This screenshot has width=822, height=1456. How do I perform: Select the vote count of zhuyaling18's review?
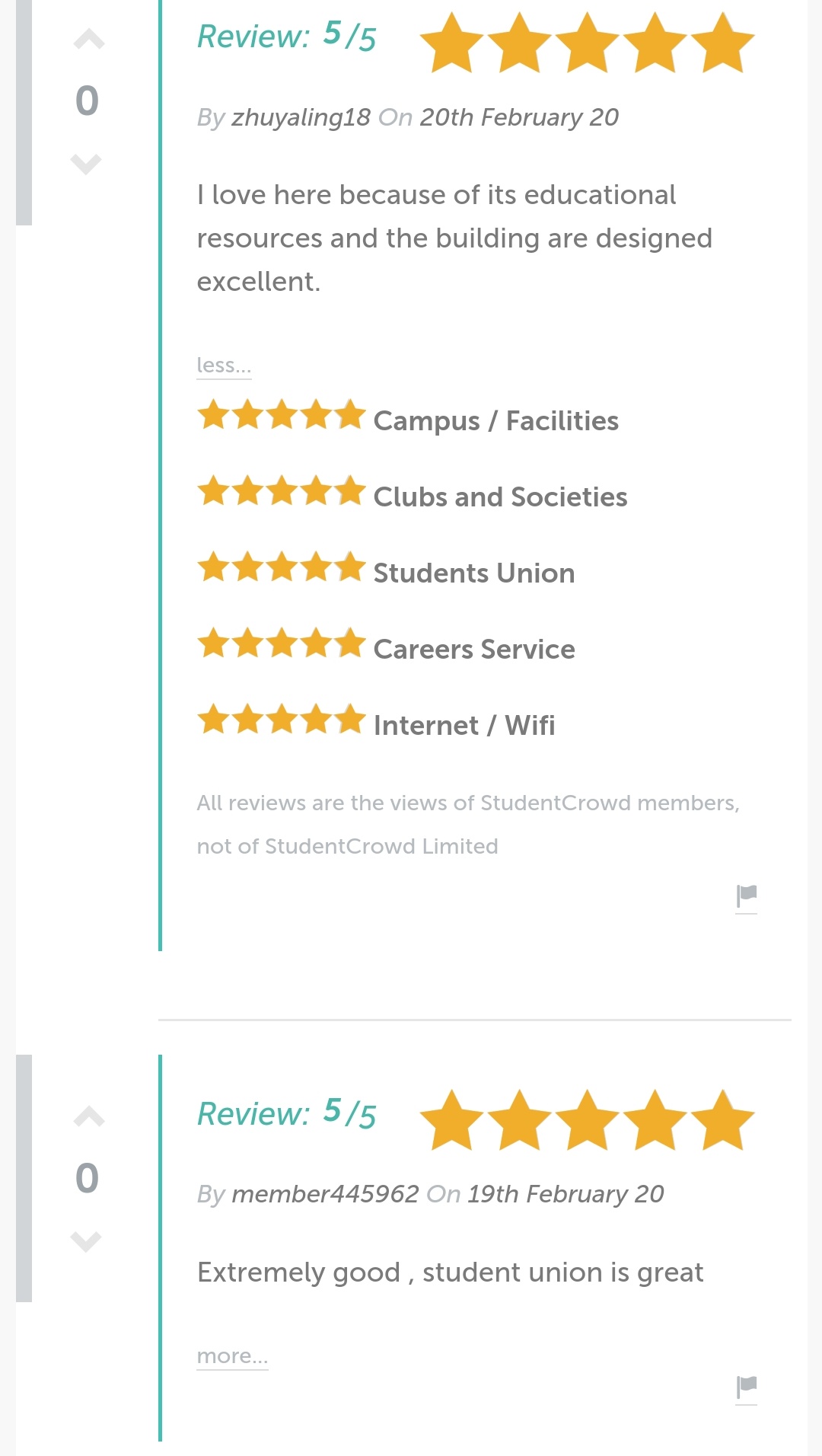[87, 101]
